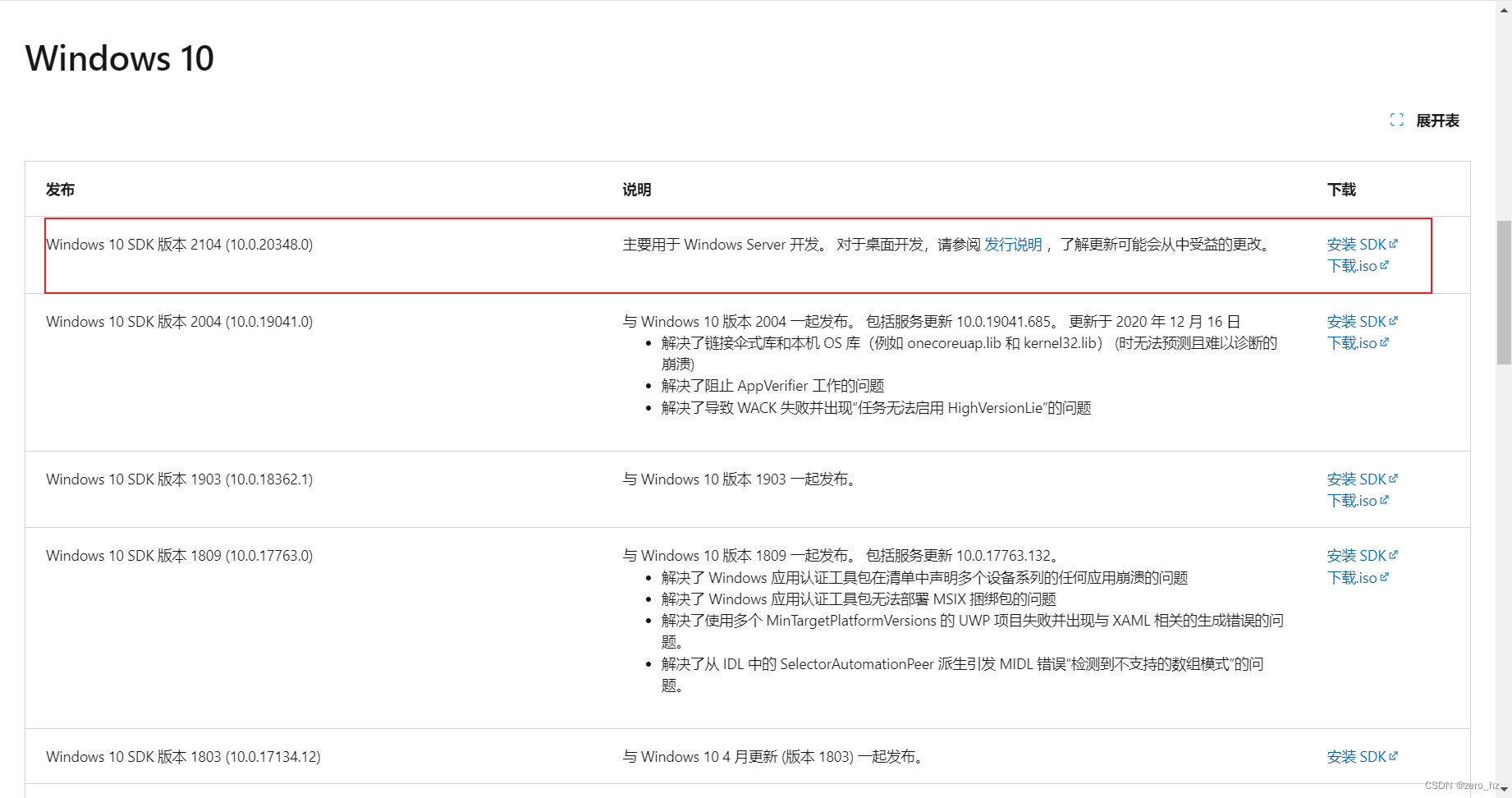Click description 与 Windows 10 版本 1903 一起发布
The image size is (1512, 798).
(742, 479)
